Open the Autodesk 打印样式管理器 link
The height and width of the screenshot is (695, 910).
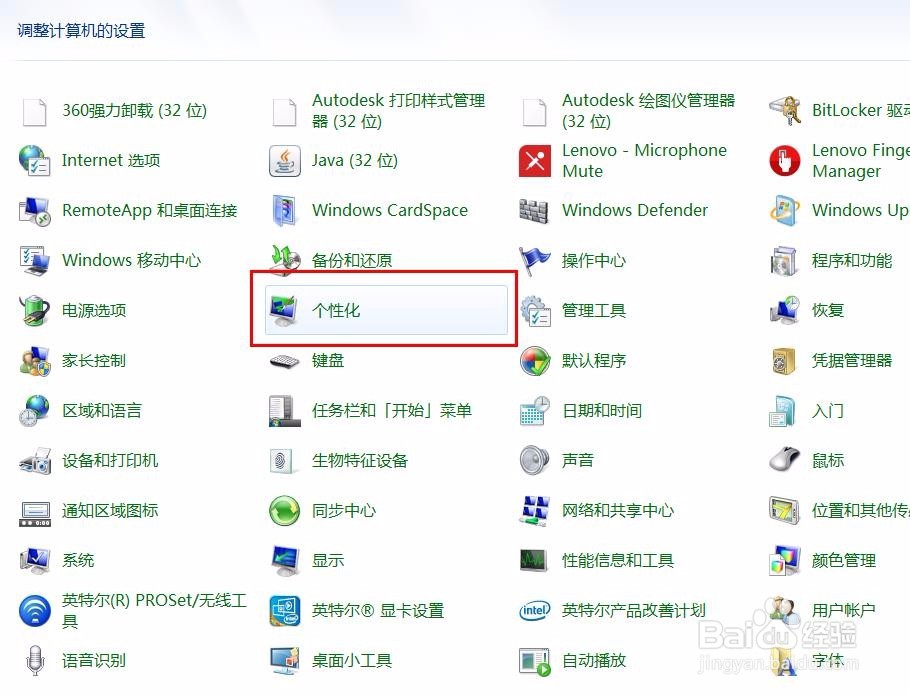[399, 111]
